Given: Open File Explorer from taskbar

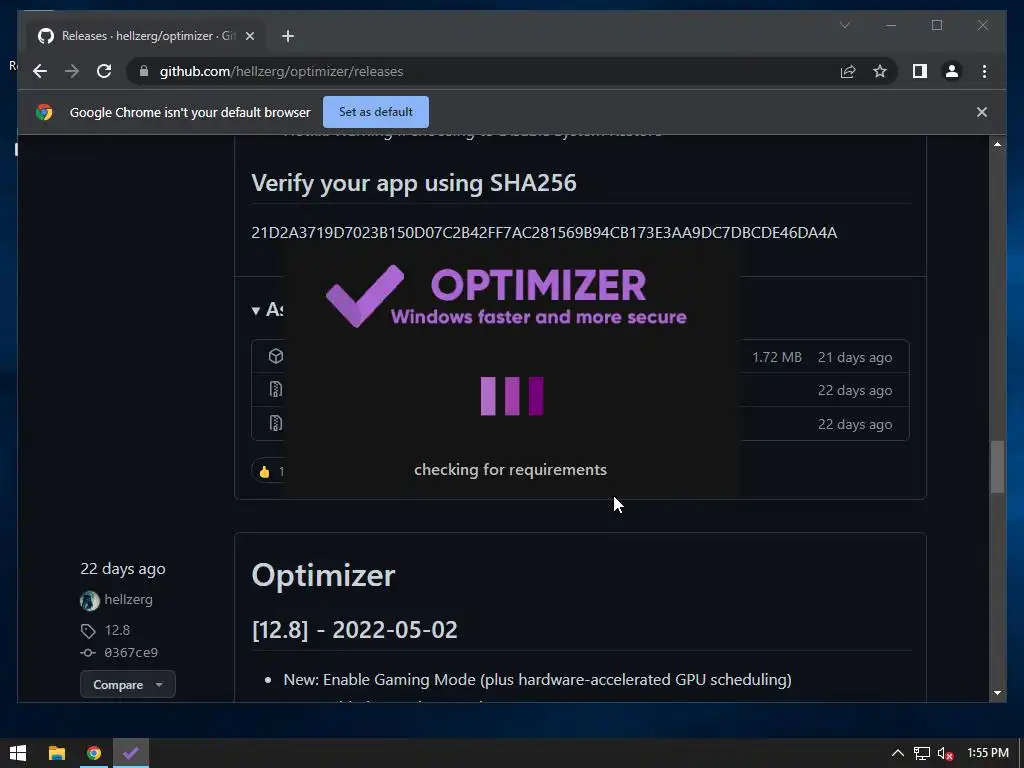Looking at the screenshot, I should tap(57, 753).
